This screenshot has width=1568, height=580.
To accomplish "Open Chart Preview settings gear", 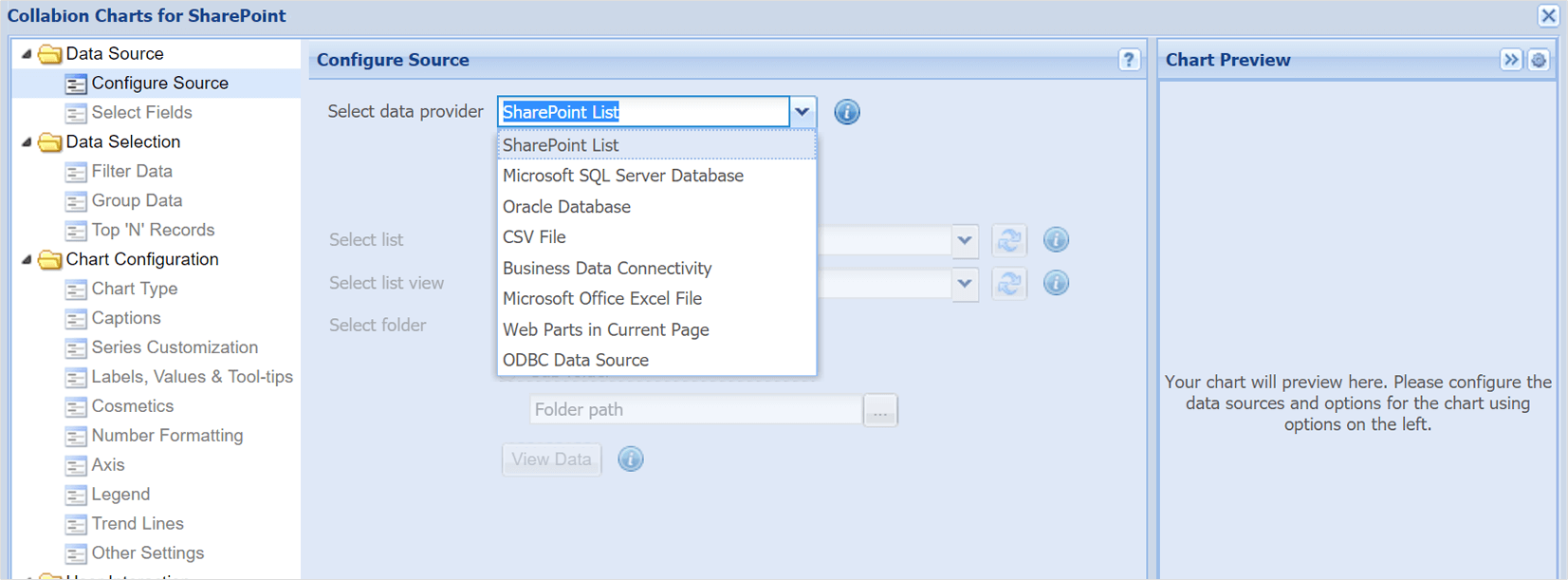I will tap(1539, 60).
